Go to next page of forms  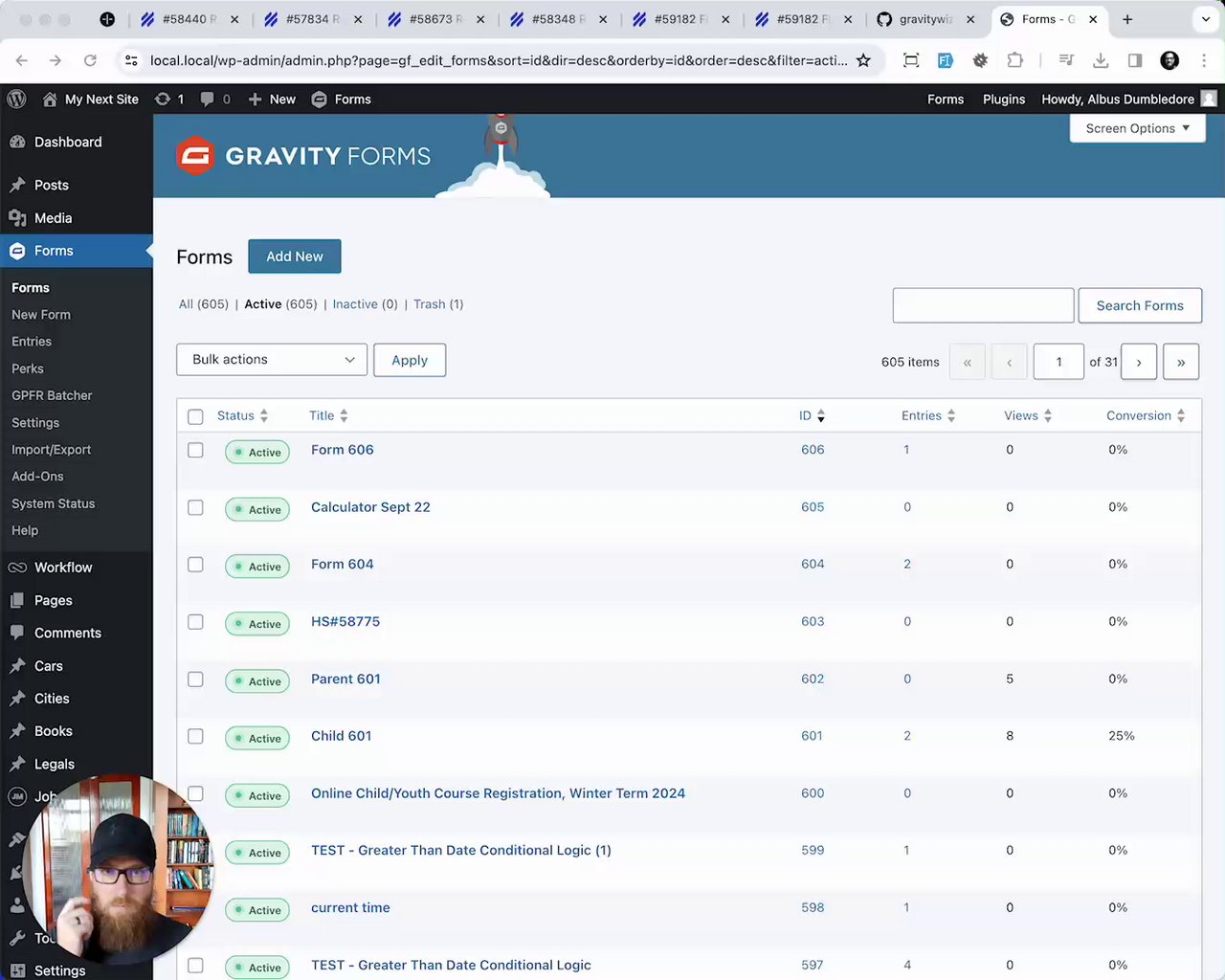[1139, 362]
